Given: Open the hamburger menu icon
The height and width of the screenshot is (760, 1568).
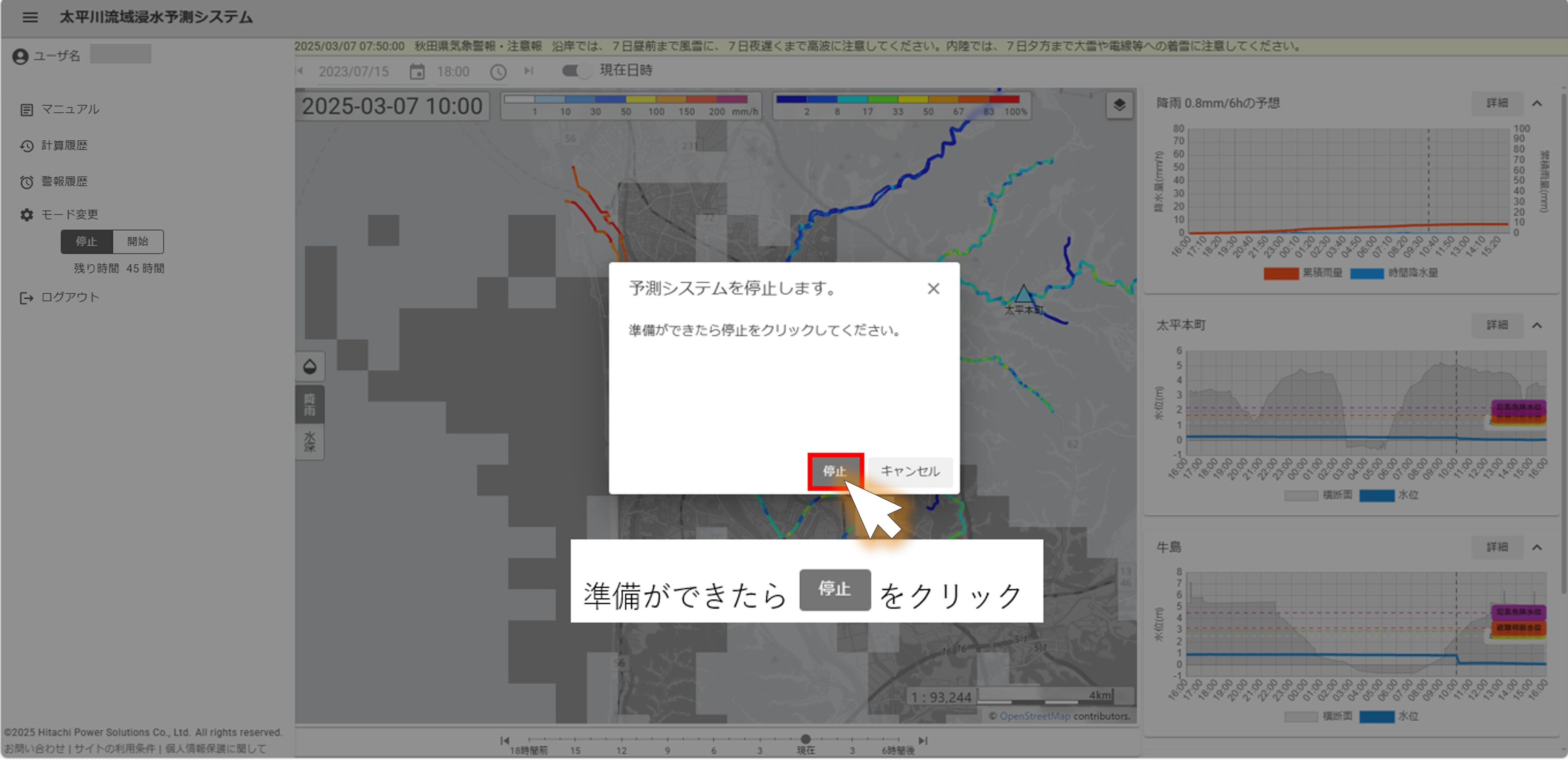Looking at the screenshot, I should pos(30,17).
